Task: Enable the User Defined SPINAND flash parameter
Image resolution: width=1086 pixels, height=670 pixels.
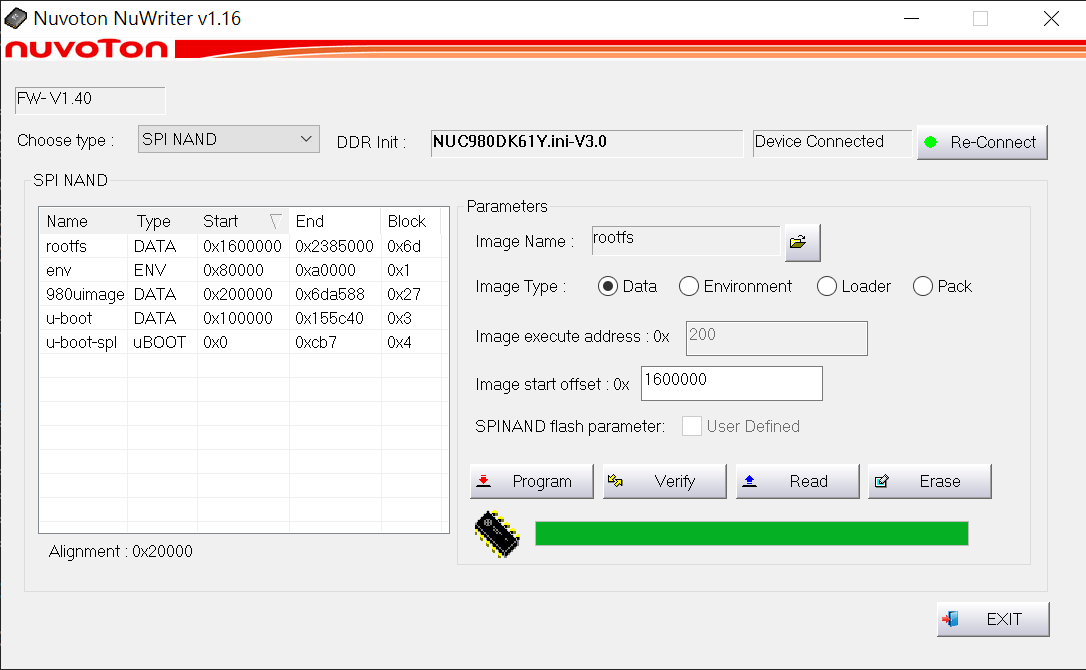Action: 692,426
